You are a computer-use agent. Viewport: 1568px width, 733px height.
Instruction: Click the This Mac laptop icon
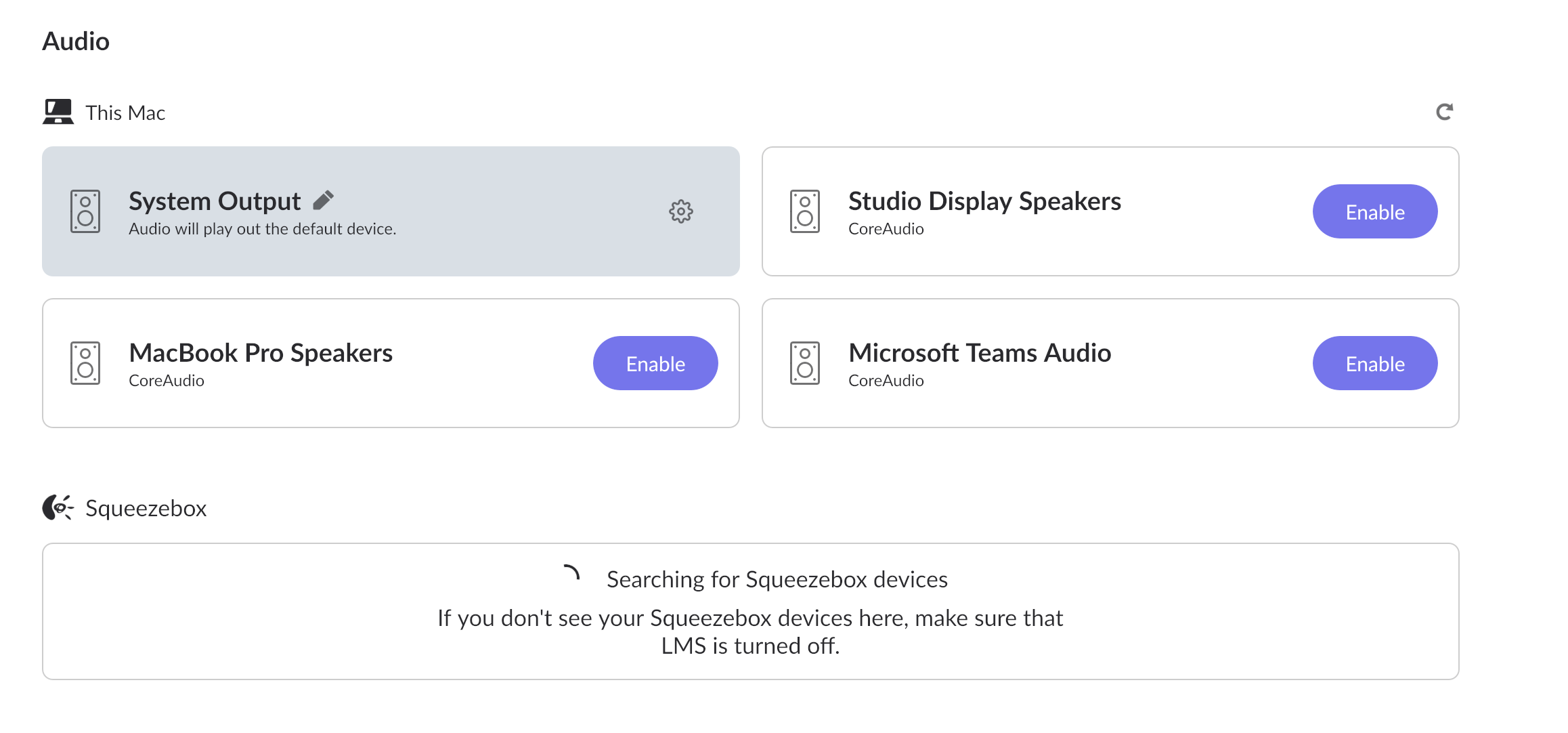[58, 112]
